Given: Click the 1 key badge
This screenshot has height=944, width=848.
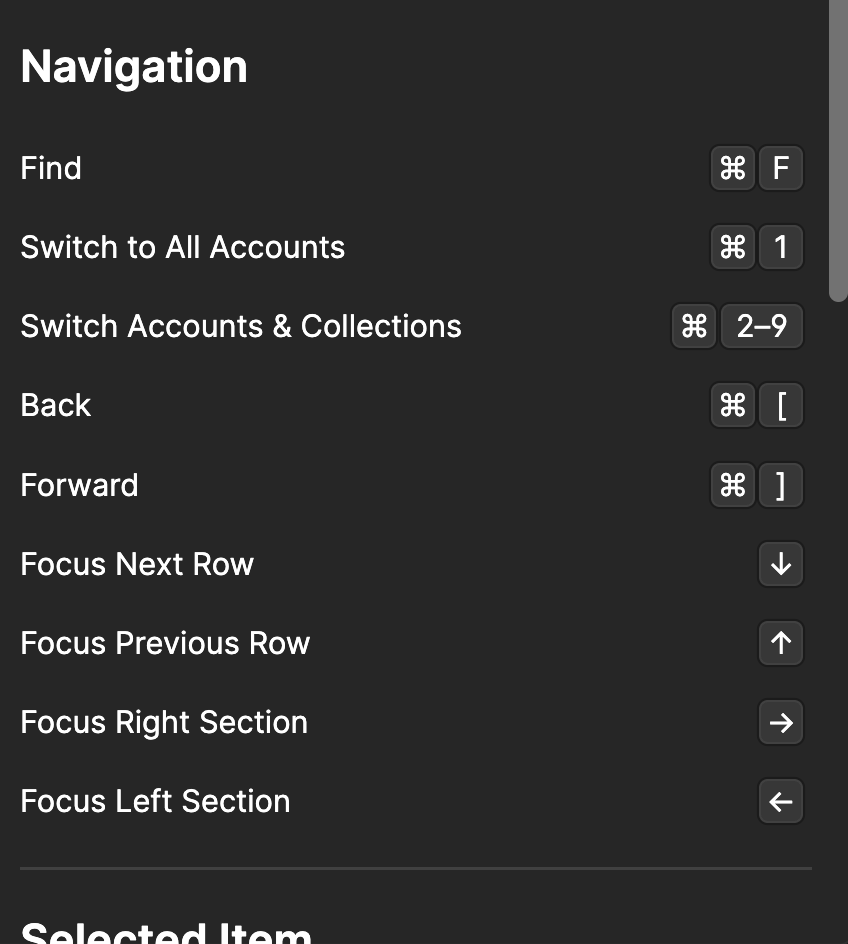Looking at the screenshot, I should point(781,247).
